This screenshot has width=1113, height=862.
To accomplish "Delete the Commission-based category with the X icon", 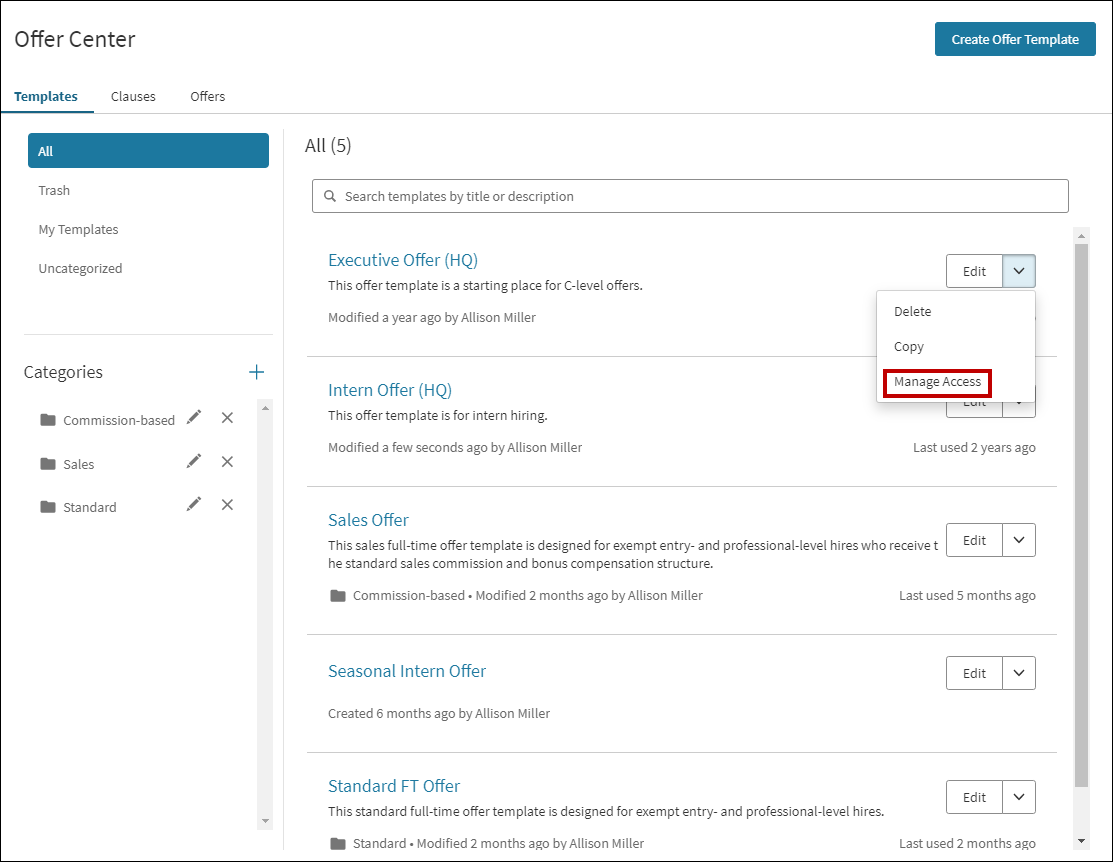I will pos(227,417).
